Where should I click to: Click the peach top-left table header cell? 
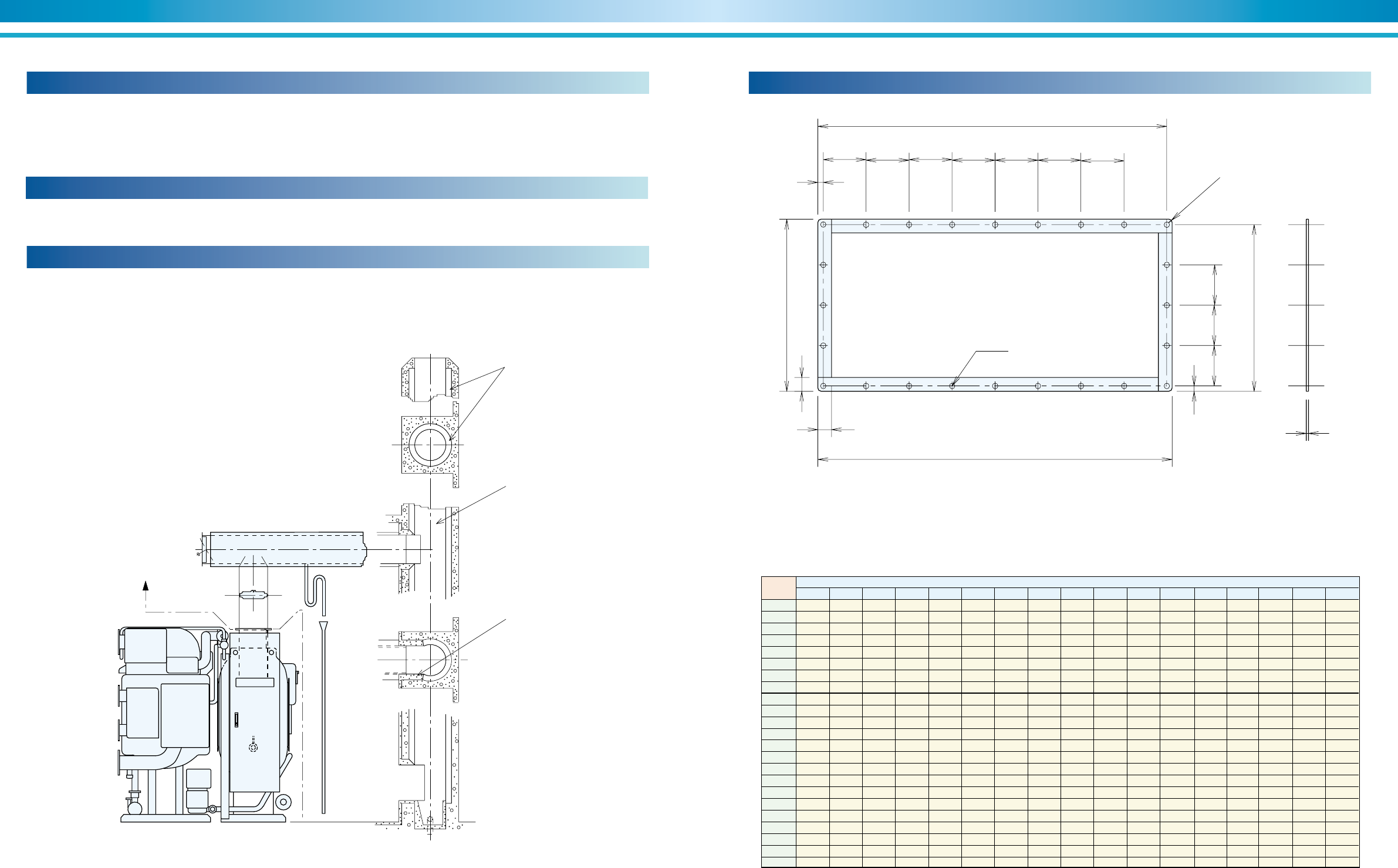[778, 587]
